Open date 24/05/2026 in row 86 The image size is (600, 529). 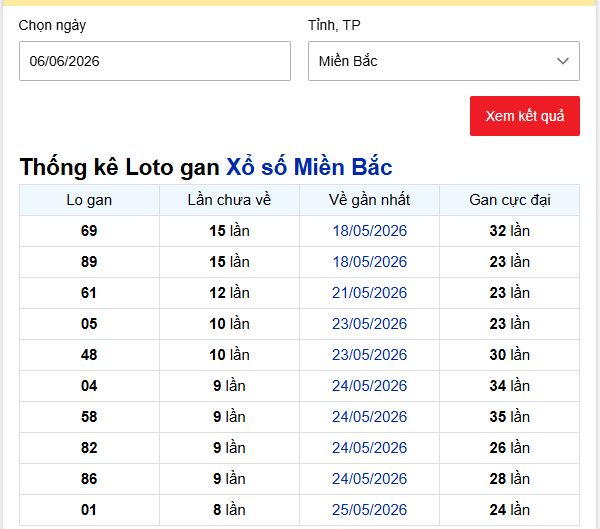369,479
